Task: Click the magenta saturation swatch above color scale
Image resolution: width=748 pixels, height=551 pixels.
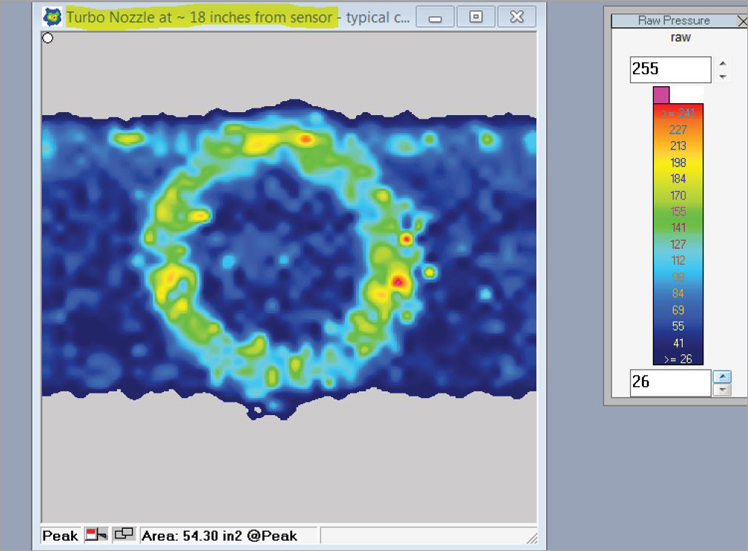Action: (x=661, y=94)
